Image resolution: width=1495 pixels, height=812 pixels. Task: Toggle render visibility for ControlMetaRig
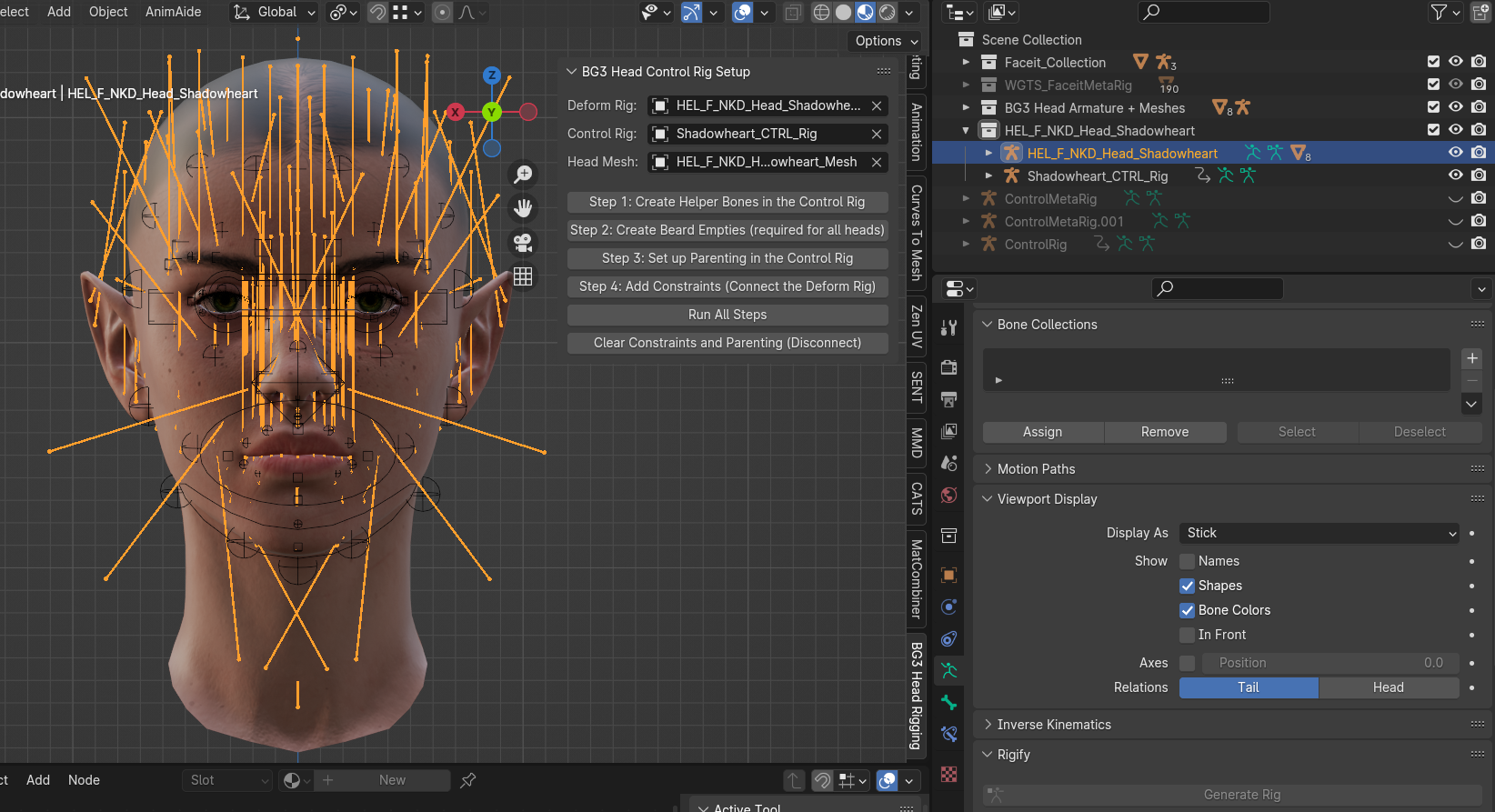(1479, 198)
